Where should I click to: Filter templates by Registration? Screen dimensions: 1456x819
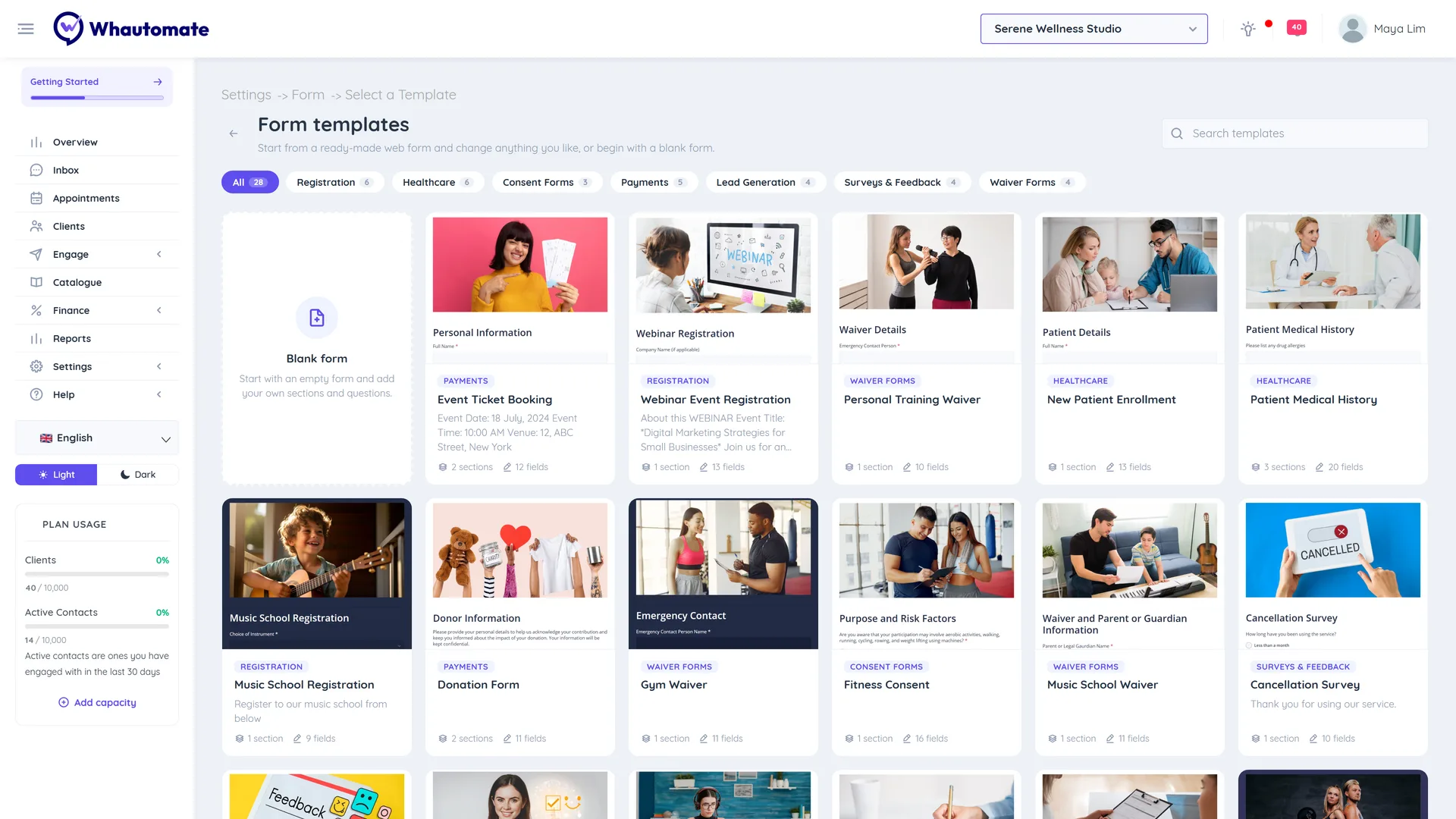(334, 182)
